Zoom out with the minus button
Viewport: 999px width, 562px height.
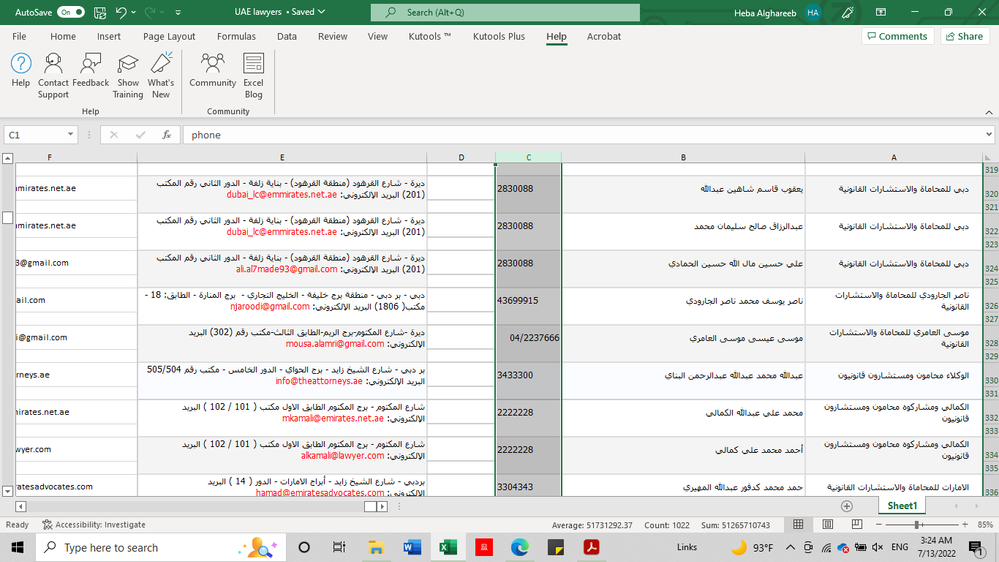click(879, 524)
